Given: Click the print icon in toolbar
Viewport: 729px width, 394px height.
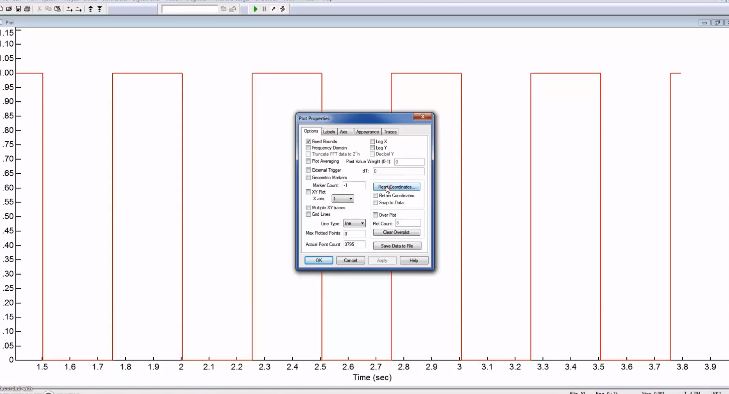Looking at the screenshot, I should click(x=27, y=9).
